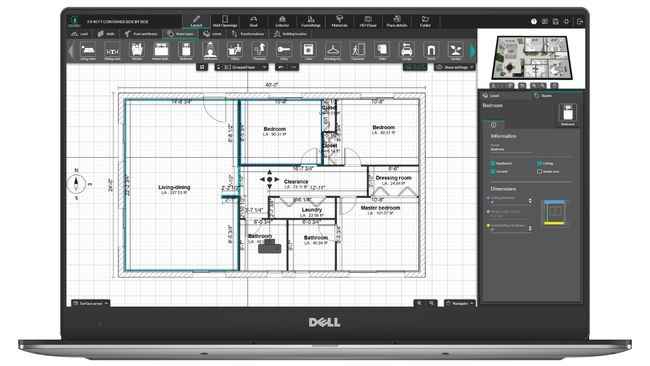Choose the Kitchen room icon
Image resolution: width=650 pixels, height=366 pixels.
pos(137,51)
